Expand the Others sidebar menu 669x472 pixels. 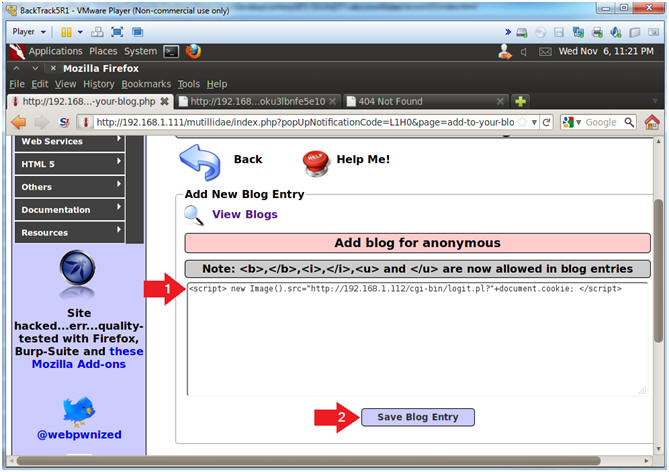[70, 187]
